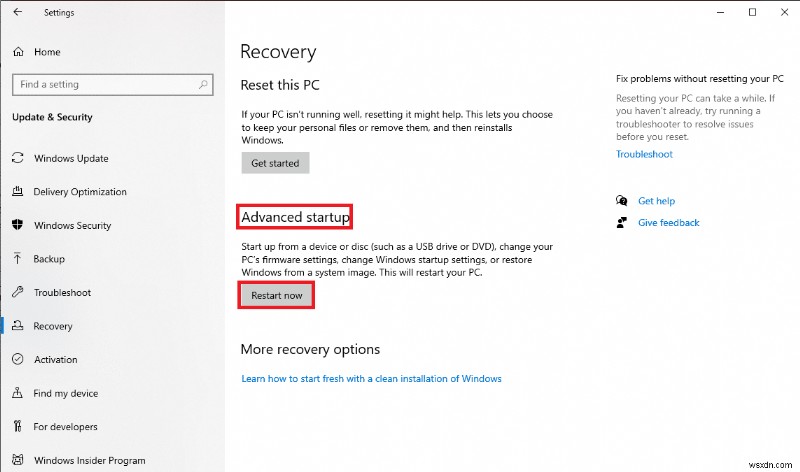Click the For developers icon
Screen dimensions: 800x472
click(x=18, y=427)
